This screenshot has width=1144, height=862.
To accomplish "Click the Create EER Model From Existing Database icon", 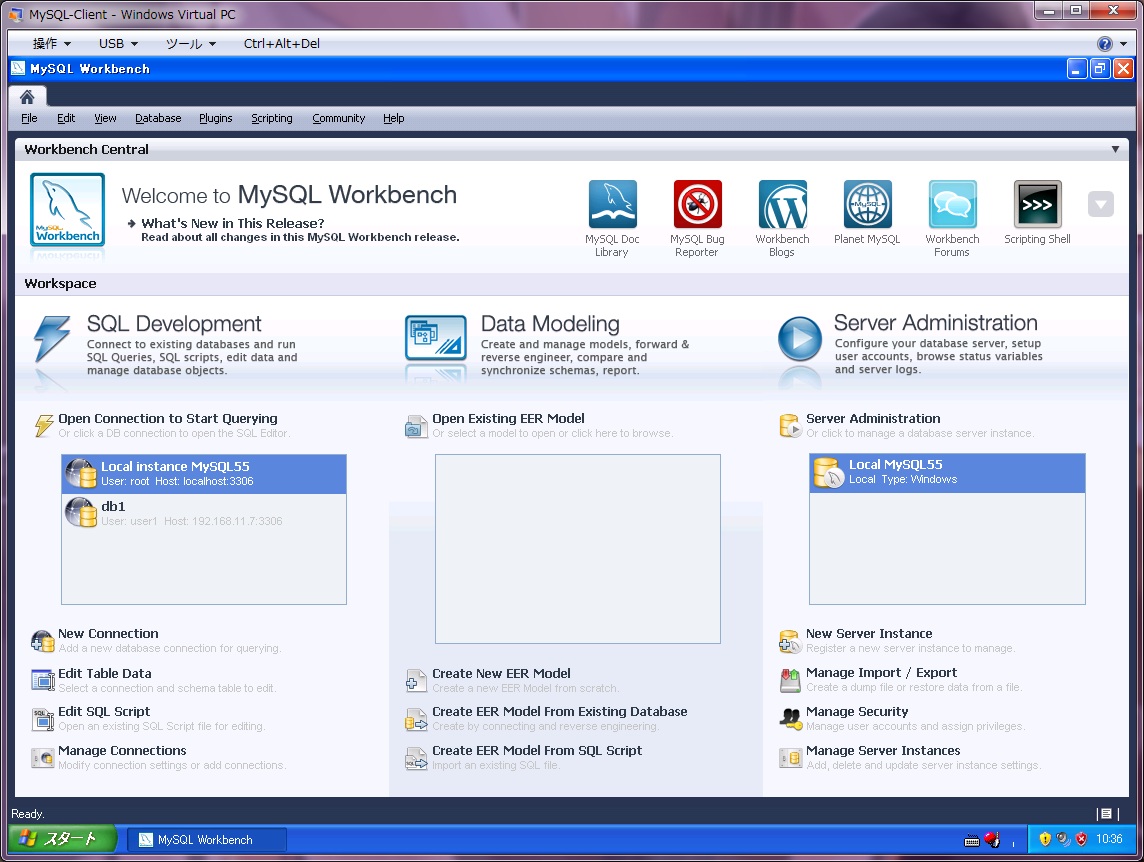I will 416,719.
